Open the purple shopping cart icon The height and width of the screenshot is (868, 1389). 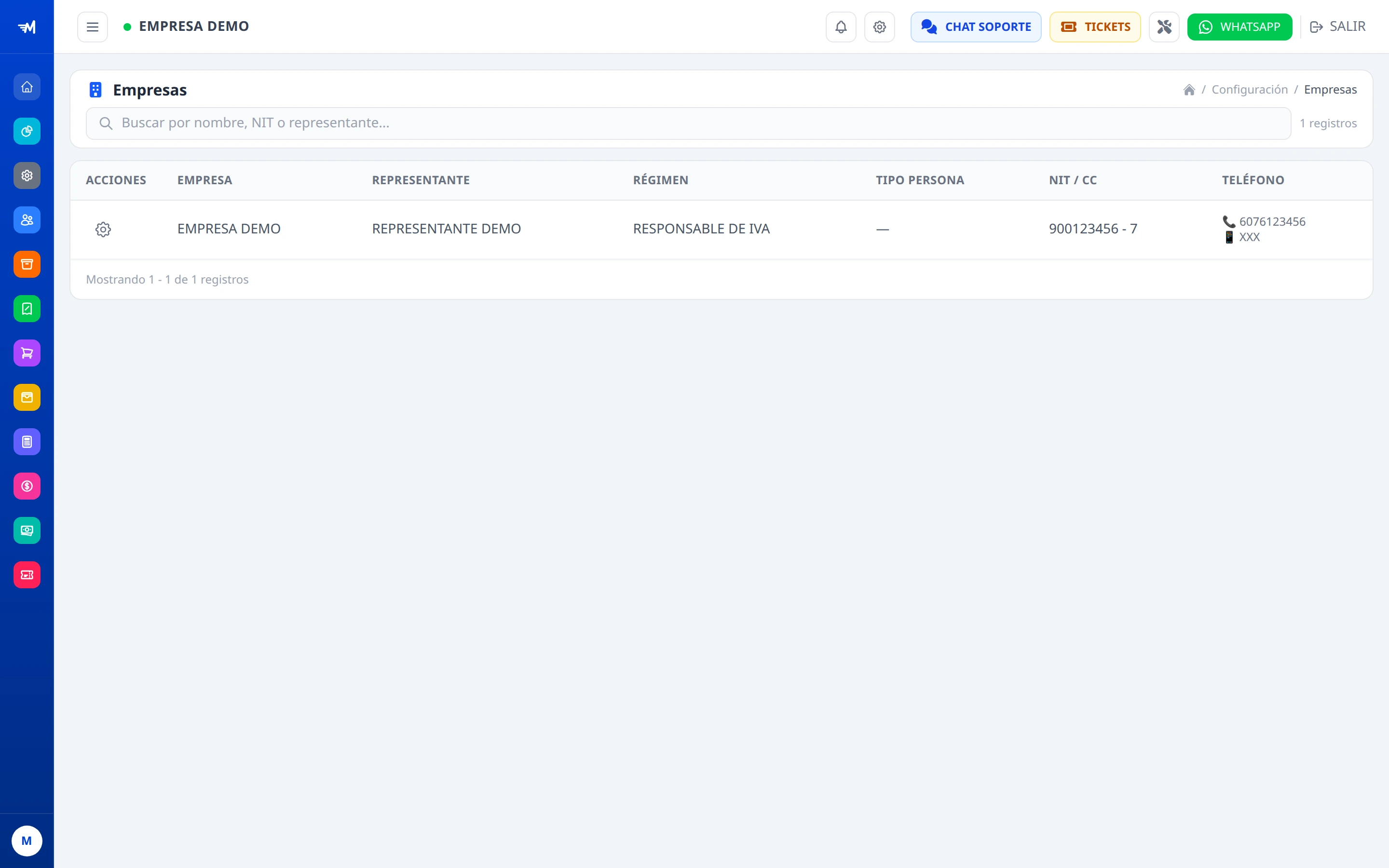27,353
